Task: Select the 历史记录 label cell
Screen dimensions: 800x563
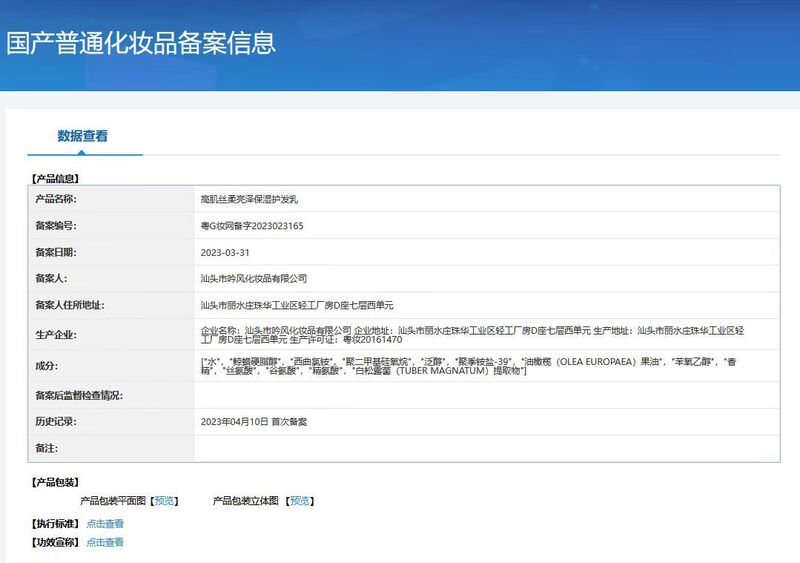Action: pos(111,422)
